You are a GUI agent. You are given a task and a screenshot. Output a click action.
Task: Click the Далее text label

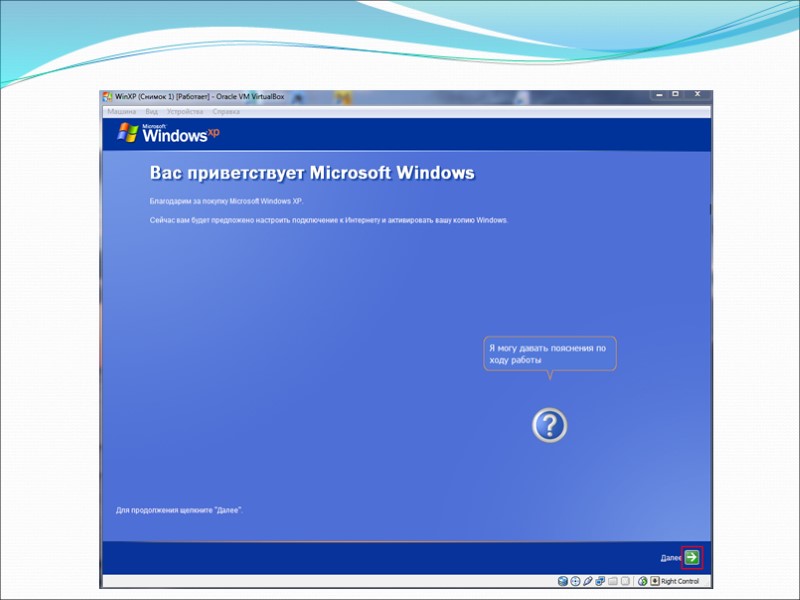click(x=671, y=558)
